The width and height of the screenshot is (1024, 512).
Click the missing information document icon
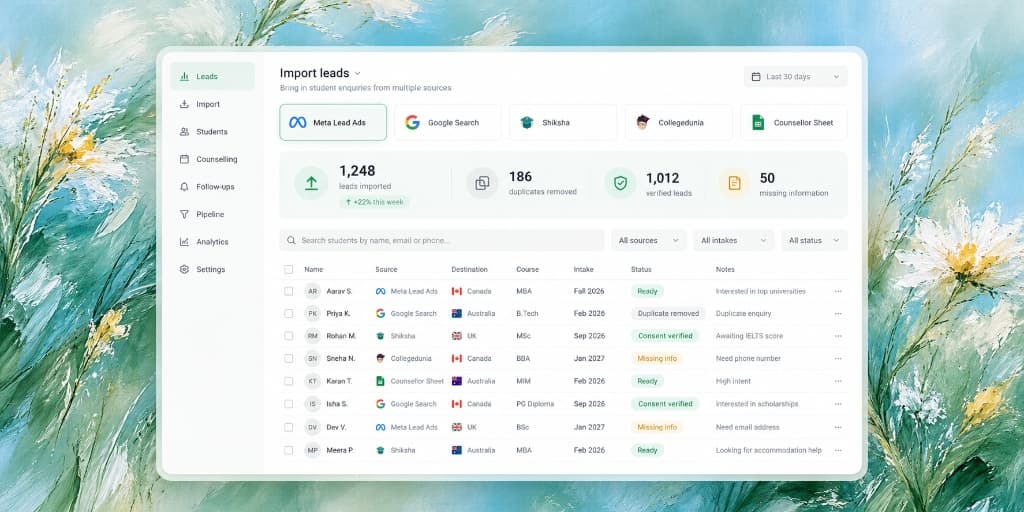(735, 184)
